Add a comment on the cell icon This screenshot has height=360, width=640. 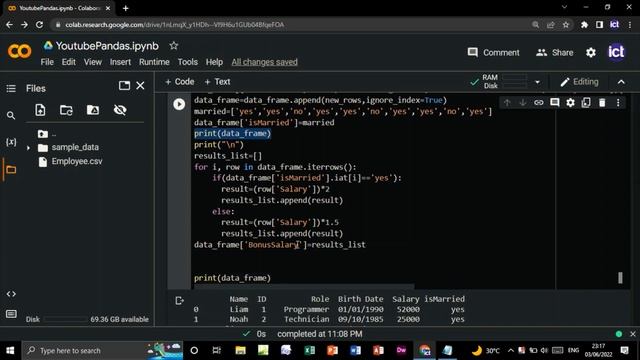point(555,102)
